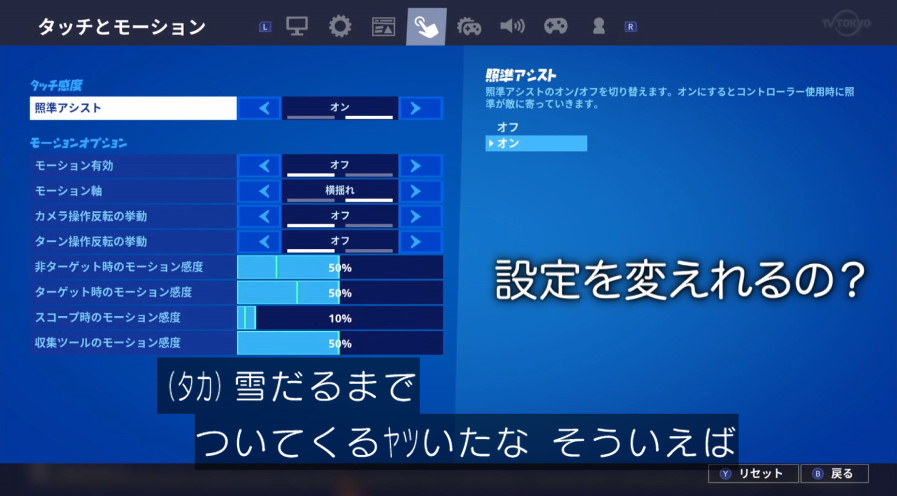Click the タッチ感度 section heading
Image resolution: width=897 pixels, height=496 pixels.
(56, 86)
